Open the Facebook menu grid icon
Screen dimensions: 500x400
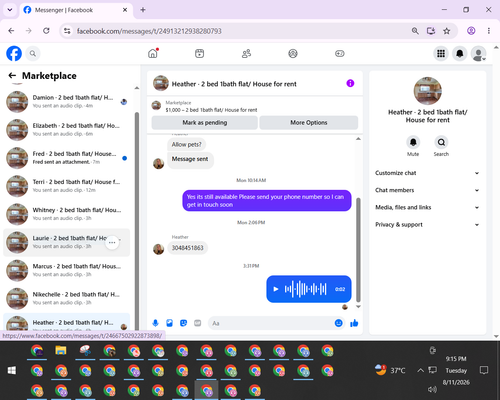point(441,53)
